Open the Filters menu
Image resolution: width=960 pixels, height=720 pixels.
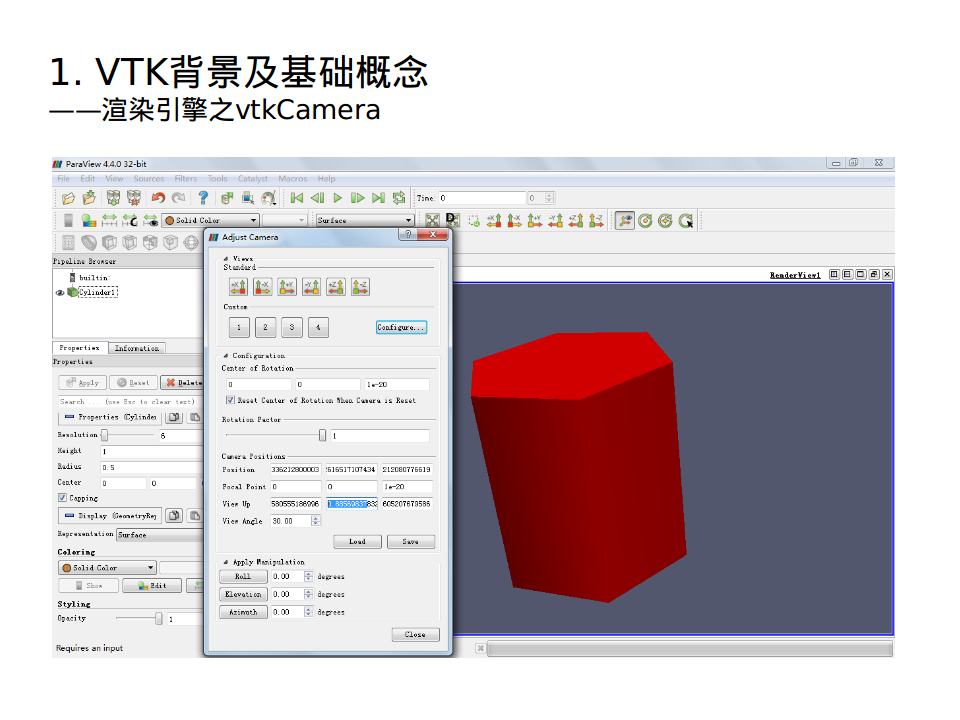pyautogui.click(x=186, y=179)
